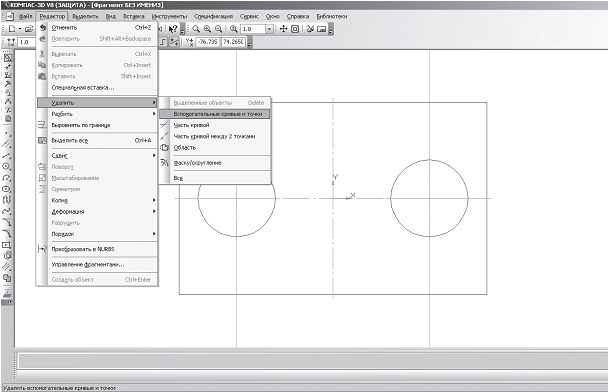This screenshot has height=392, width=608.
Task: Create a new document with the toolbar icon
Action: [x=12, y=29]
